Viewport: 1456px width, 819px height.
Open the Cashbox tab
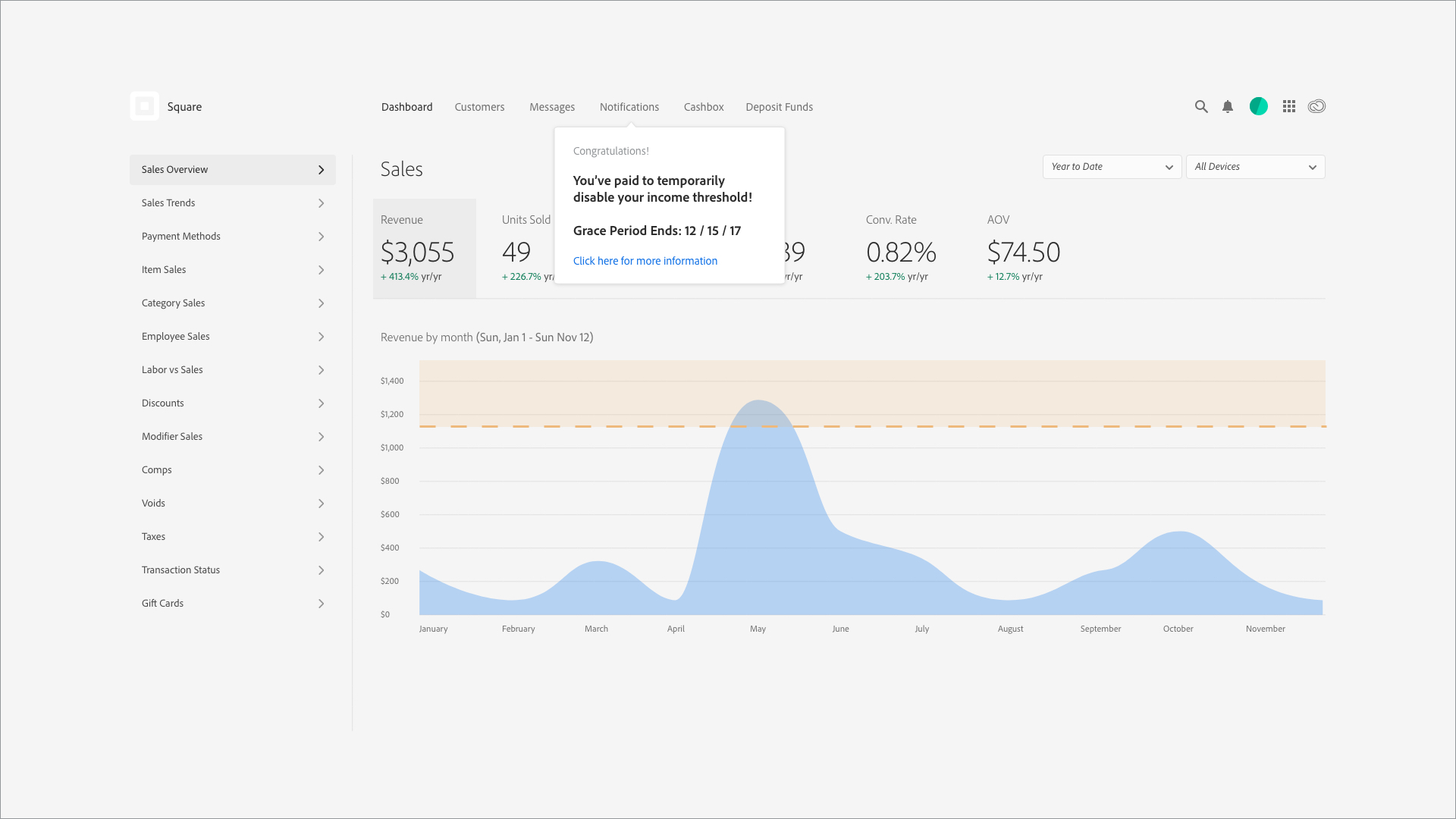pos(704,107)
